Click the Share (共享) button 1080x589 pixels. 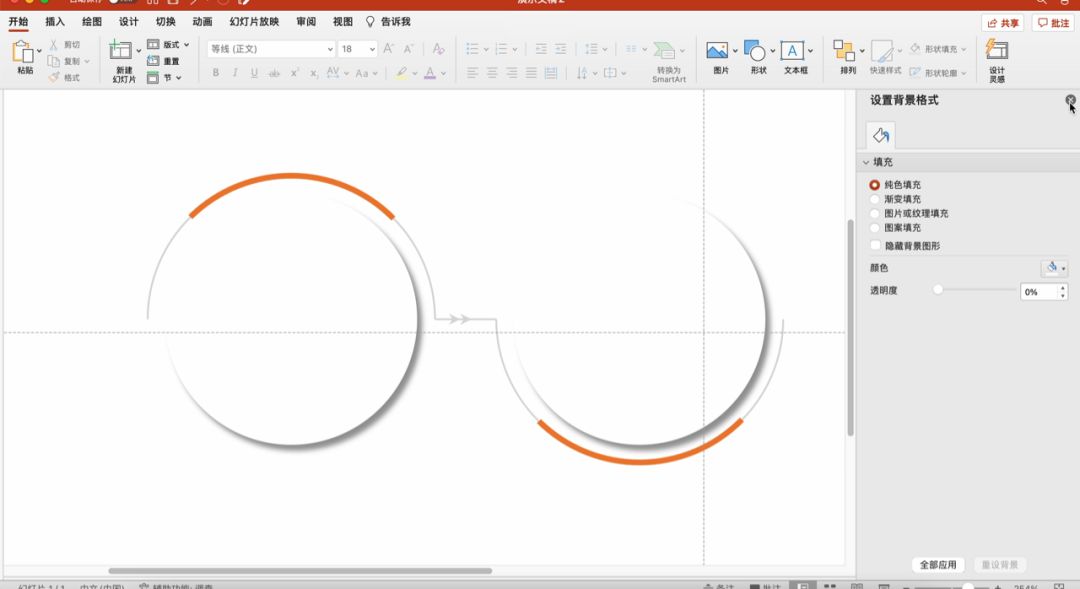(1003, 23)
